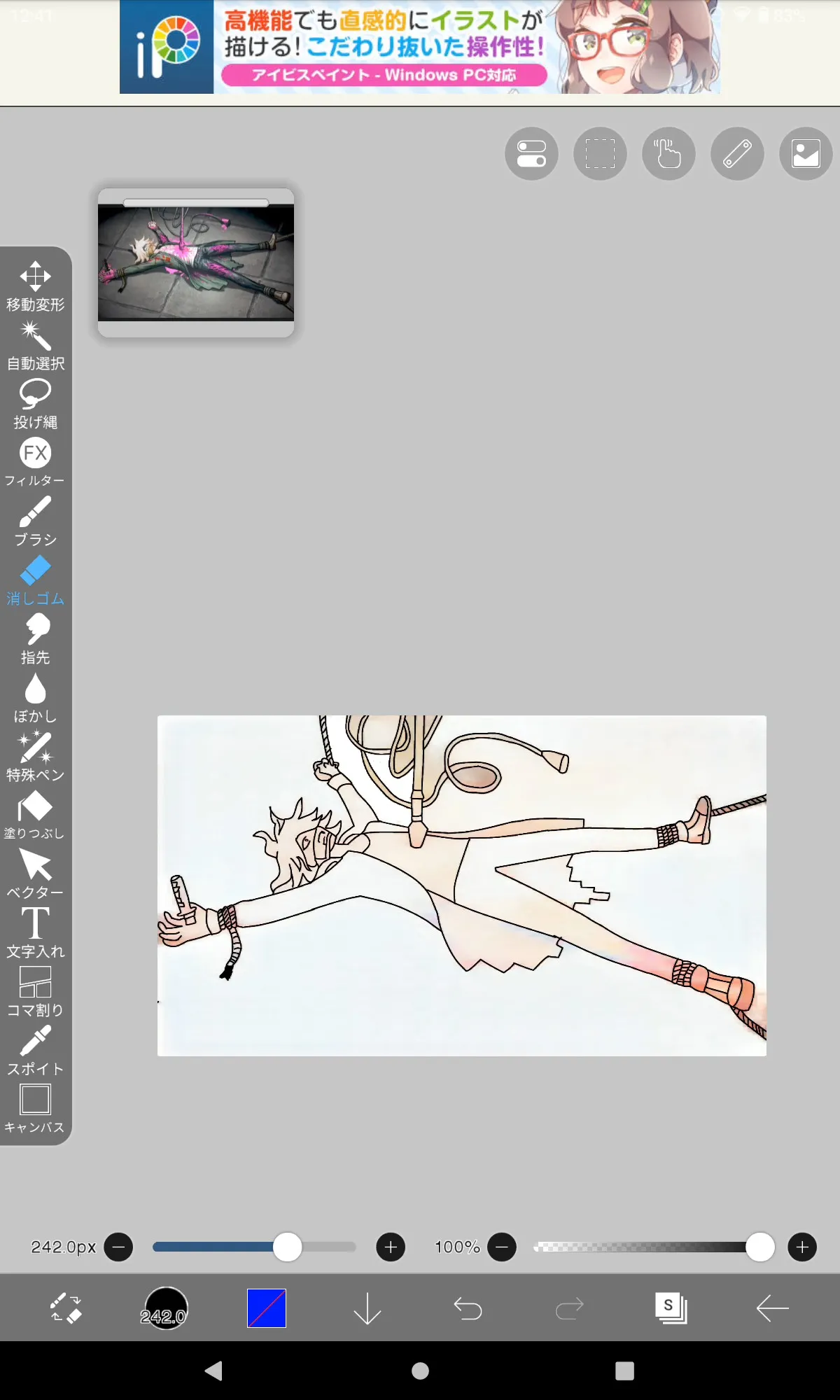Click the ibisPaint Windows PC ad banner
The width and height of the screenshot is (840, 1400).
[420, 48]
